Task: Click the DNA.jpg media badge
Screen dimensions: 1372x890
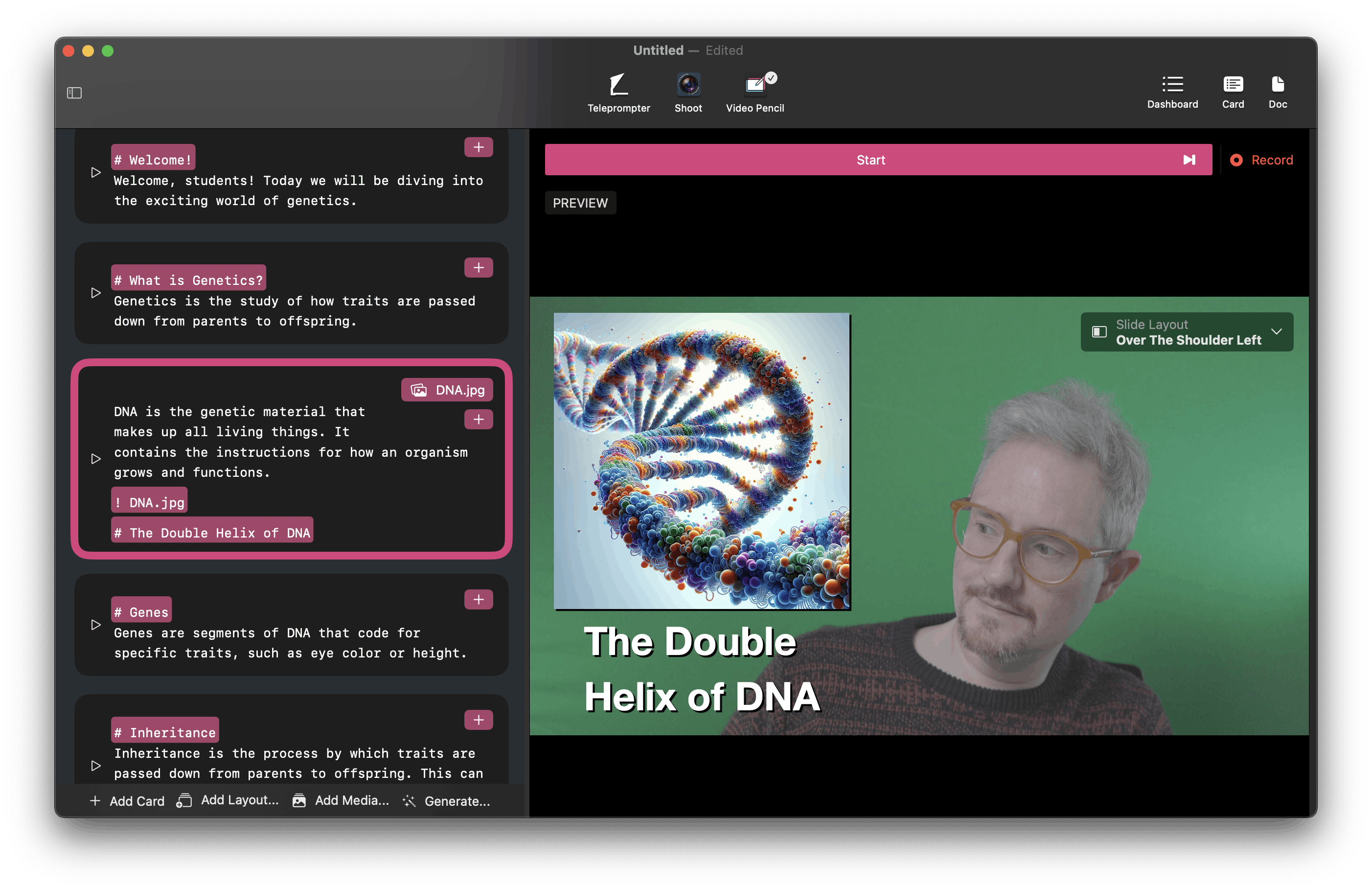Action: [x=447, y=390]
